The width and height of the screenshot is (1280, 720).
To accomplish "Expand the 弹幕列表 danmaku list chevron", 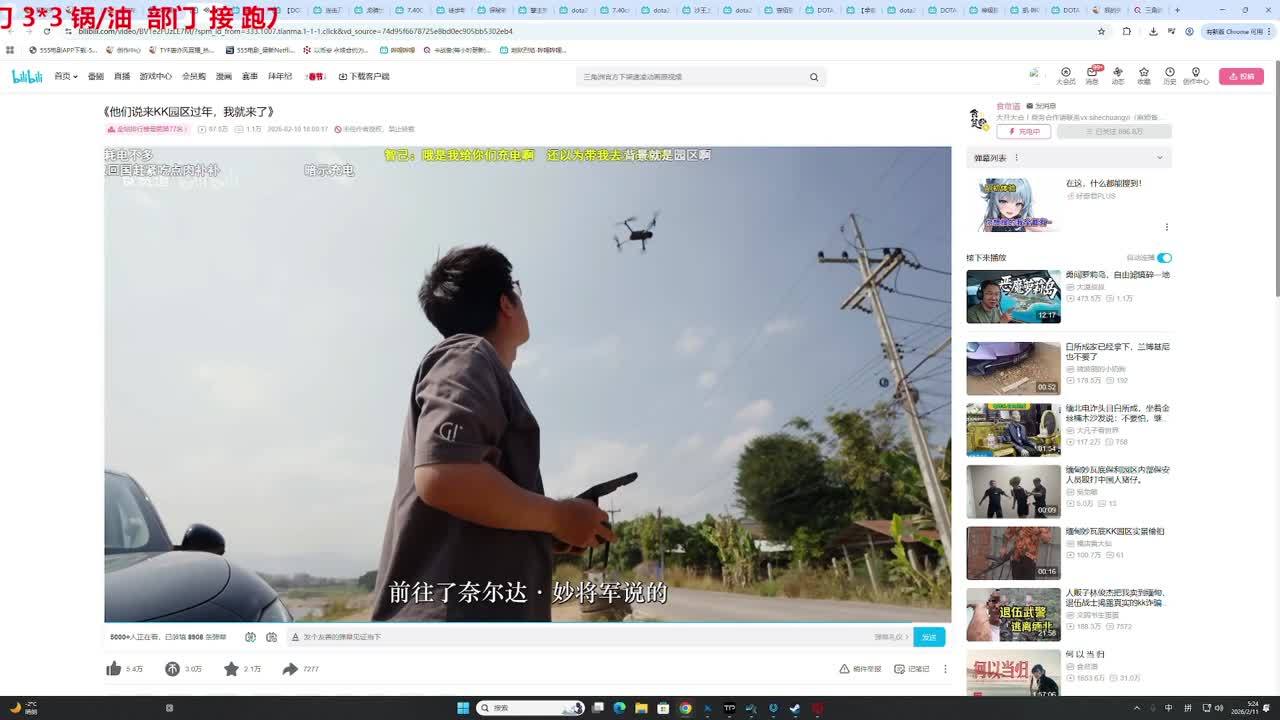I will click(x=1160, y=158).
